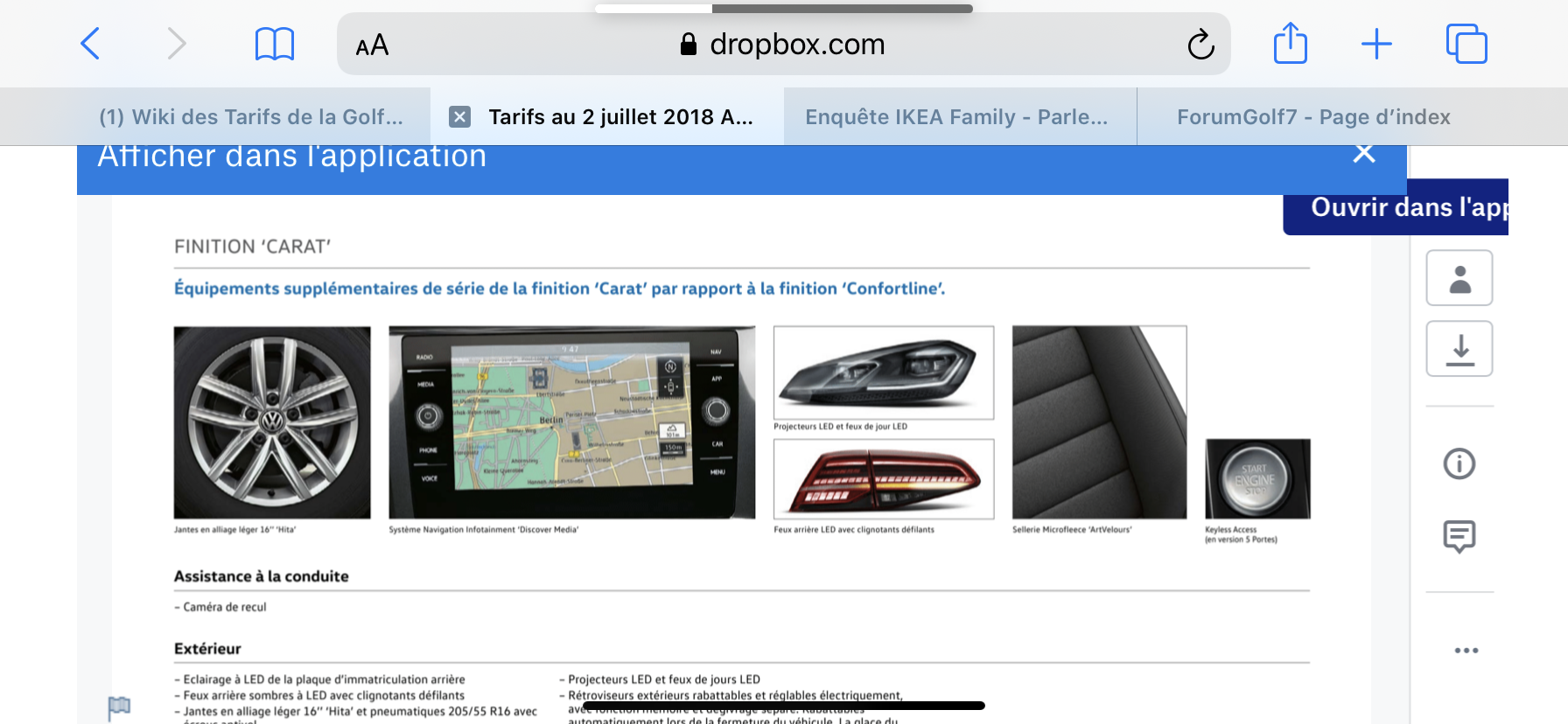Viewport: 1568px width, 724px height.
Task: Tap the ArtVelours seat upholstery image
Action: pyautogui.click(x=1100, y=422)
